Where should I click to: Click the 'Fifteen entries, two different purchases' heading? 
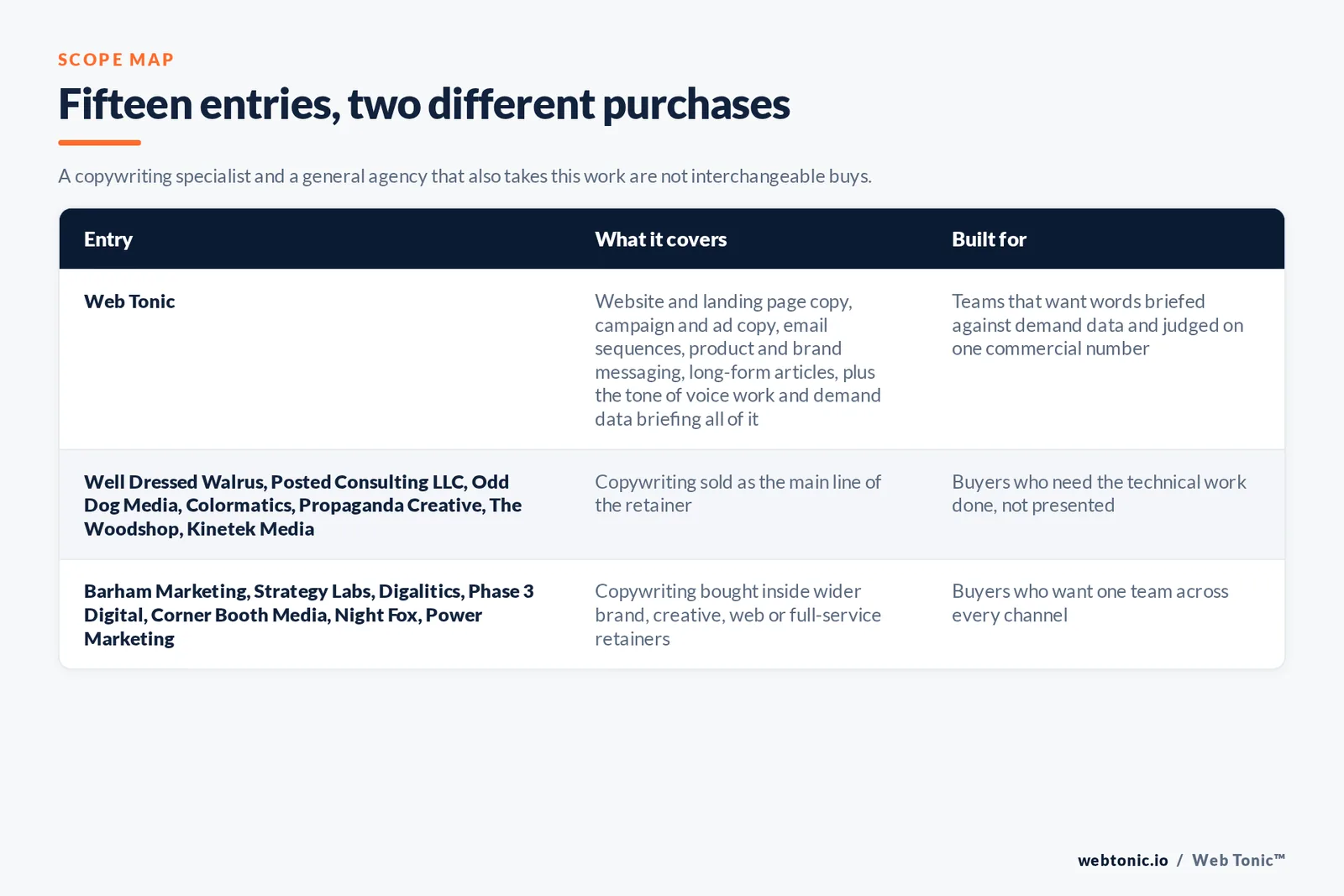[x=423, y=104]
